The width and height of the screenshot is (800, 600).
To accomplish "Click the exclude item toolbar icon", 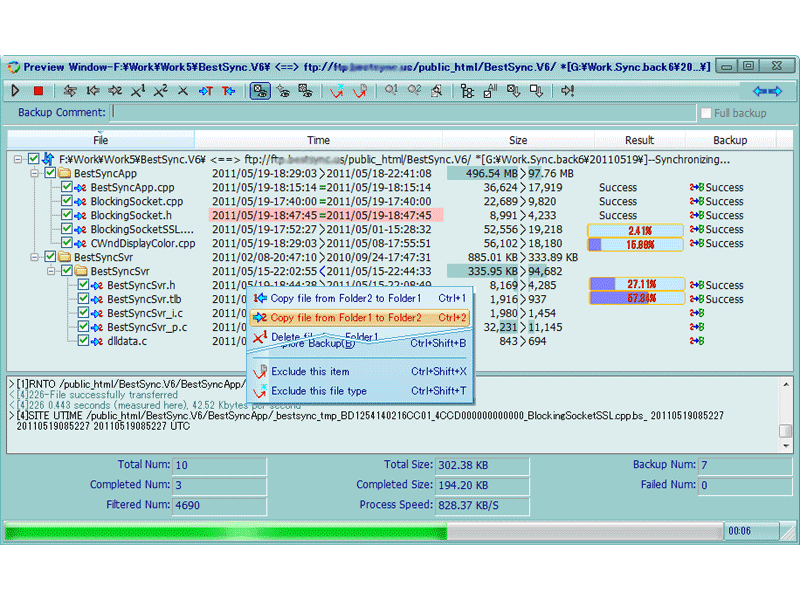I will [x=360, y=91].
